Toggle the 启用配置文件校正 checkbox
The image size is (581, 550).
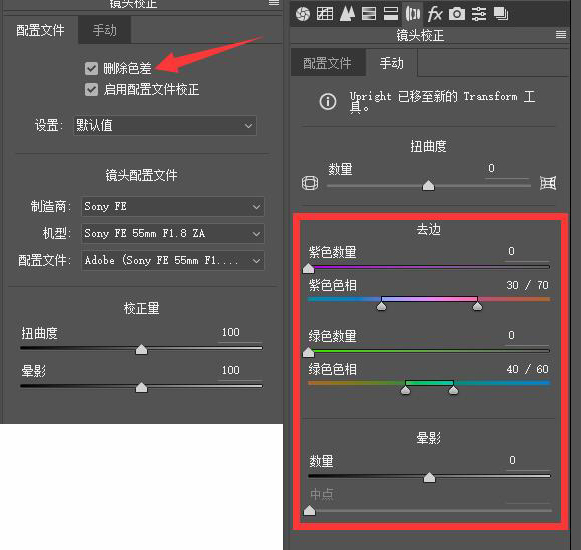pyautogui.click(x=91, y=89)
